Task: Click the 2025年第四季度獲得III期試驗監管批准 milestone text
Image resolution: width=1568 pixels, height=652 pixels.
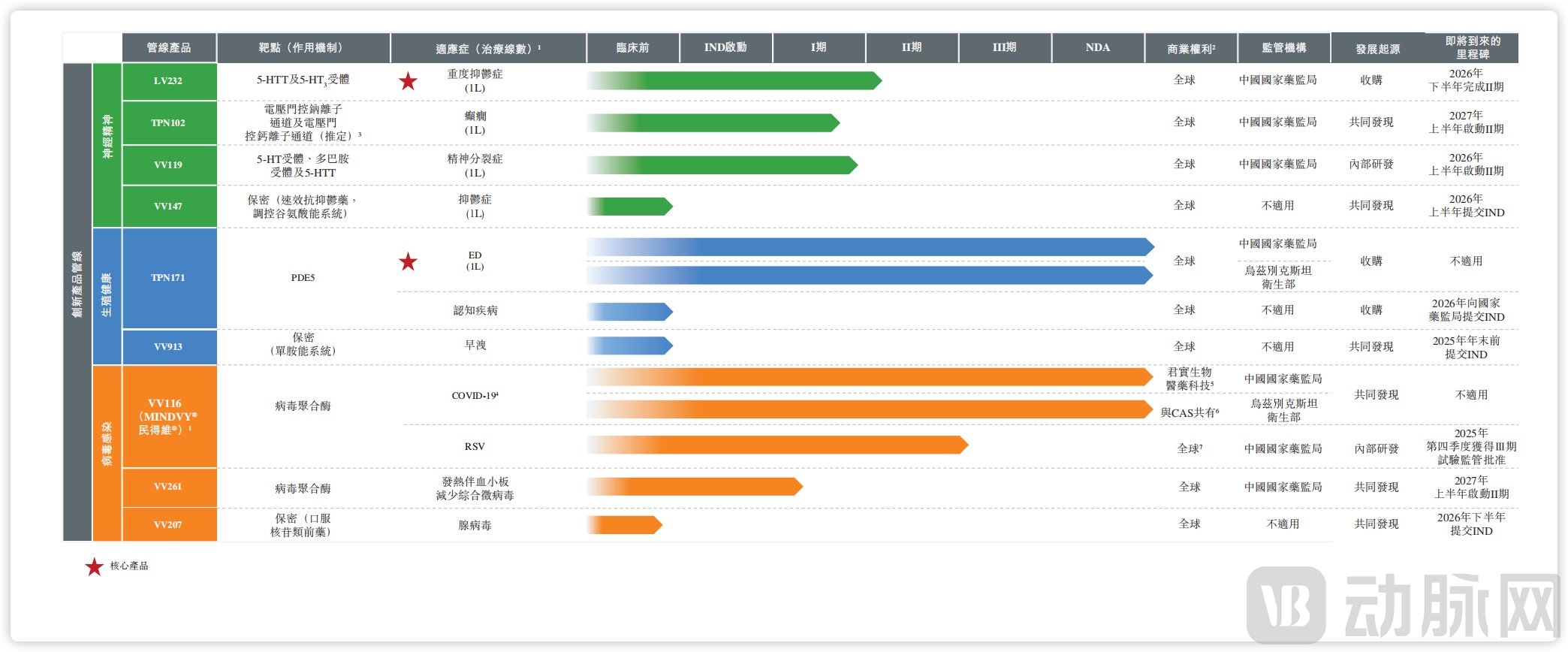Action: [1471, 446]
